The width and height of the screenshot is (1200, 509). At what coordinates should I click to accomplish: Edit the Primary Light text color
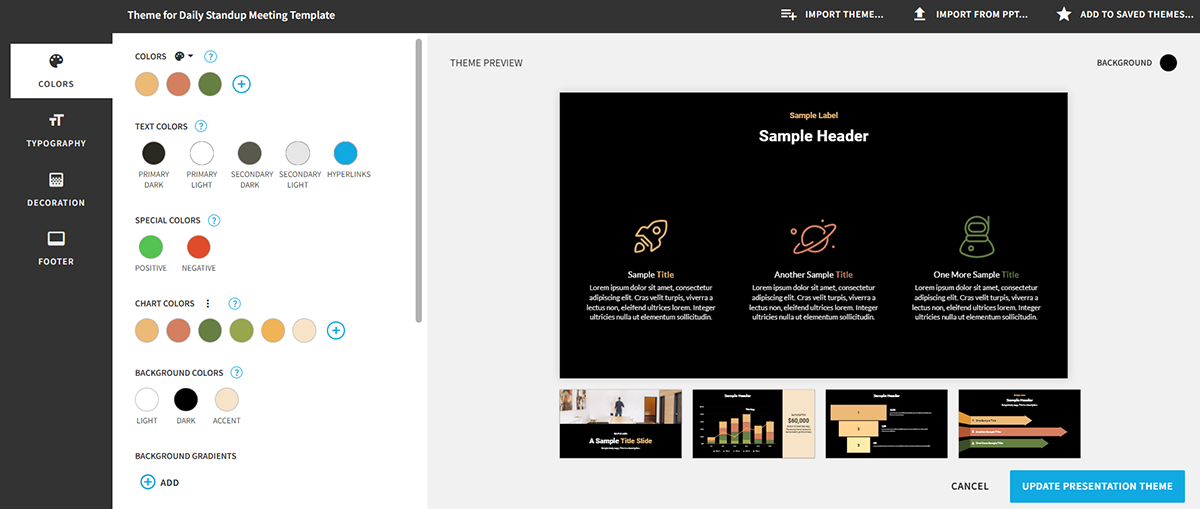[x=202, y=153]
